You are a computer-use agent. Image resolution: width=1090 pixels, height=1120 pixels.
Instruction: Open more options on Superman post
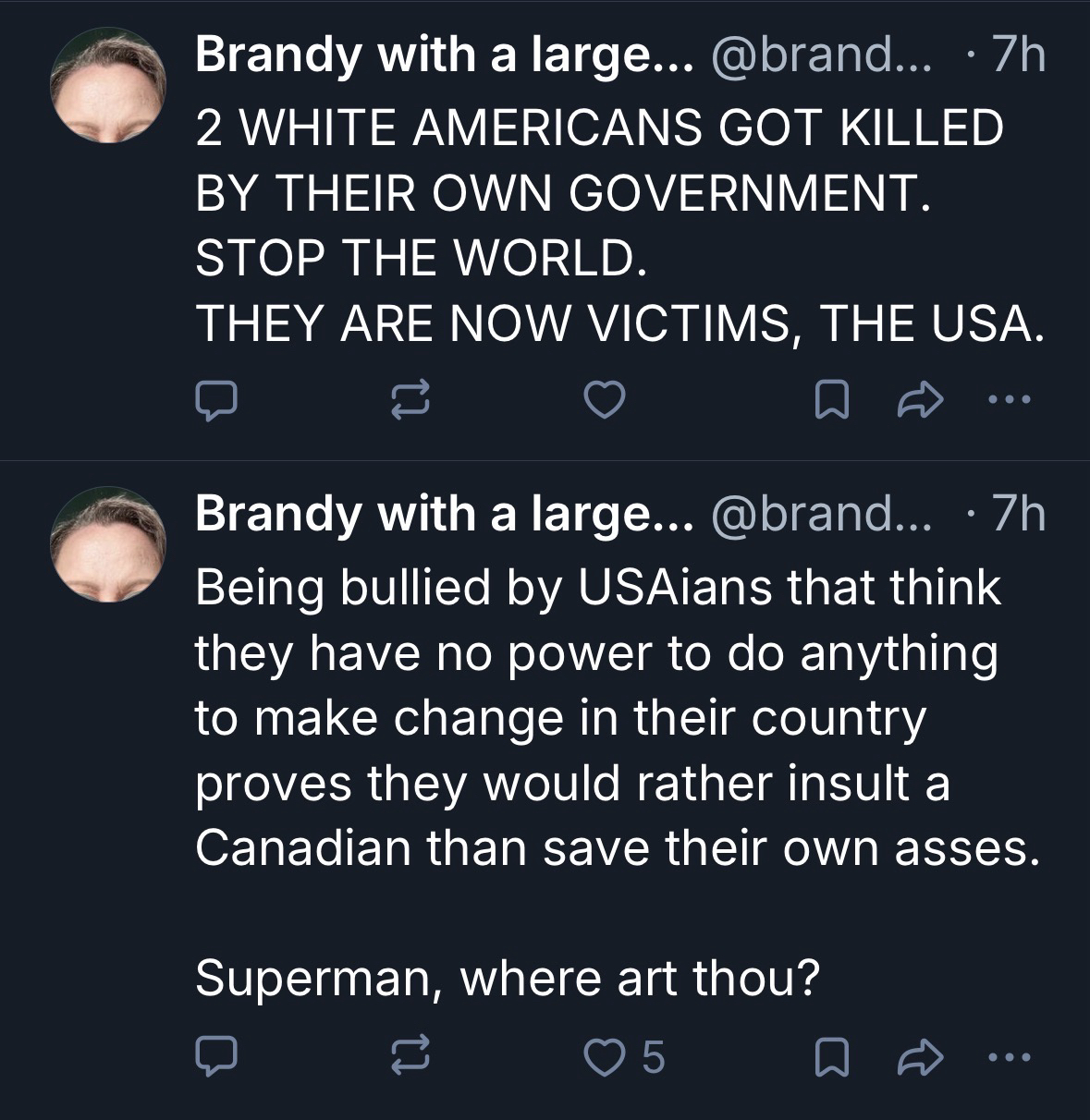click(x=1006, y=1056)
